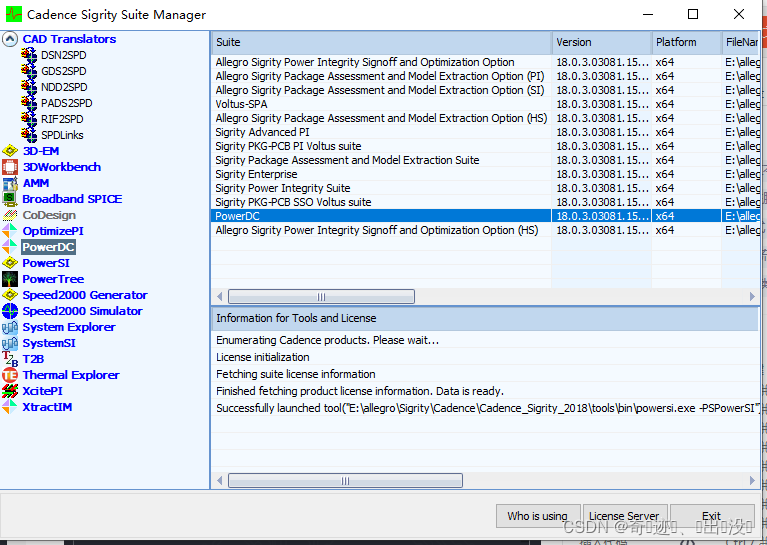767x545 pixels.
Task: Sort by the Version column header
Action: [x=602, y=42]
